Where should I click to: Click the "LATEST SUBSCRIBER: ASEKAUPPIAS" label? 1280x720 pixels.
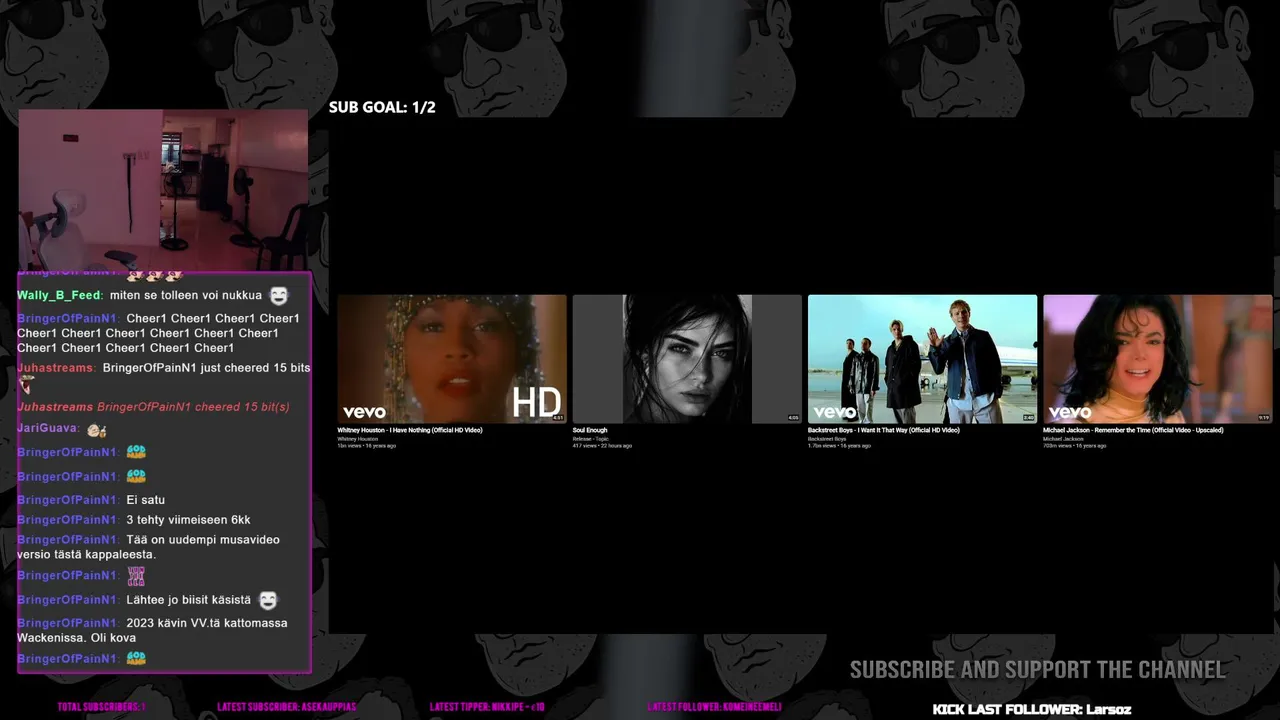tap(286, 707)
